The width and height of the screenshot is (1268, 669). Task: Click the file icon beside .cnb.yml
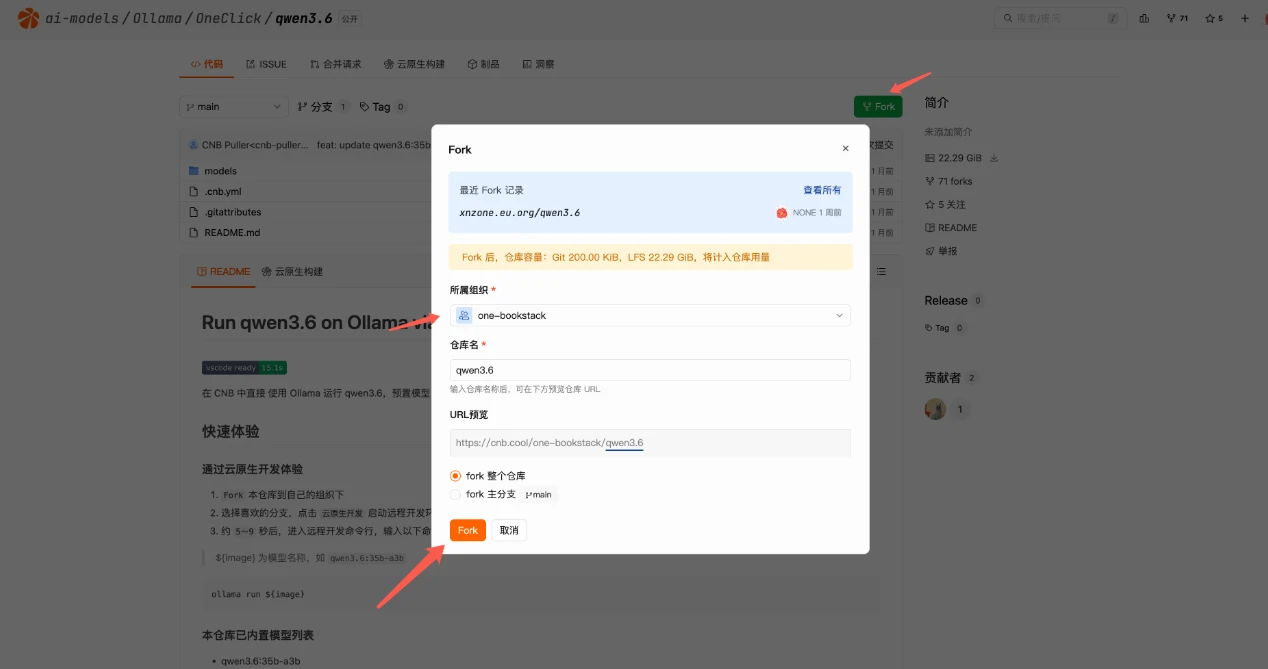(194, 191)
